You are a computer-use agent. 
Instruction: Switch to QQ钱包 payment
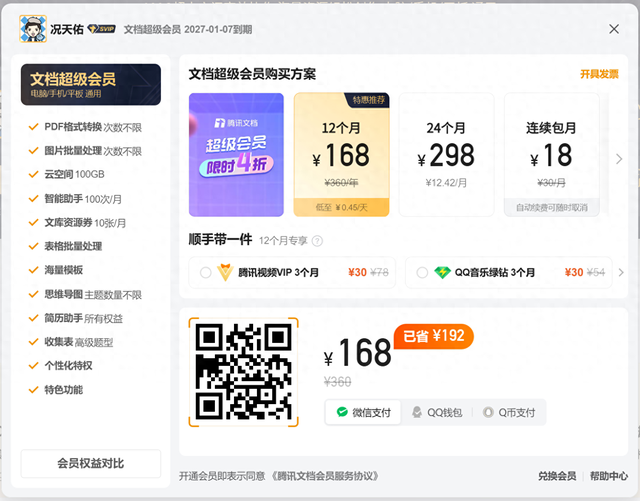437,412
